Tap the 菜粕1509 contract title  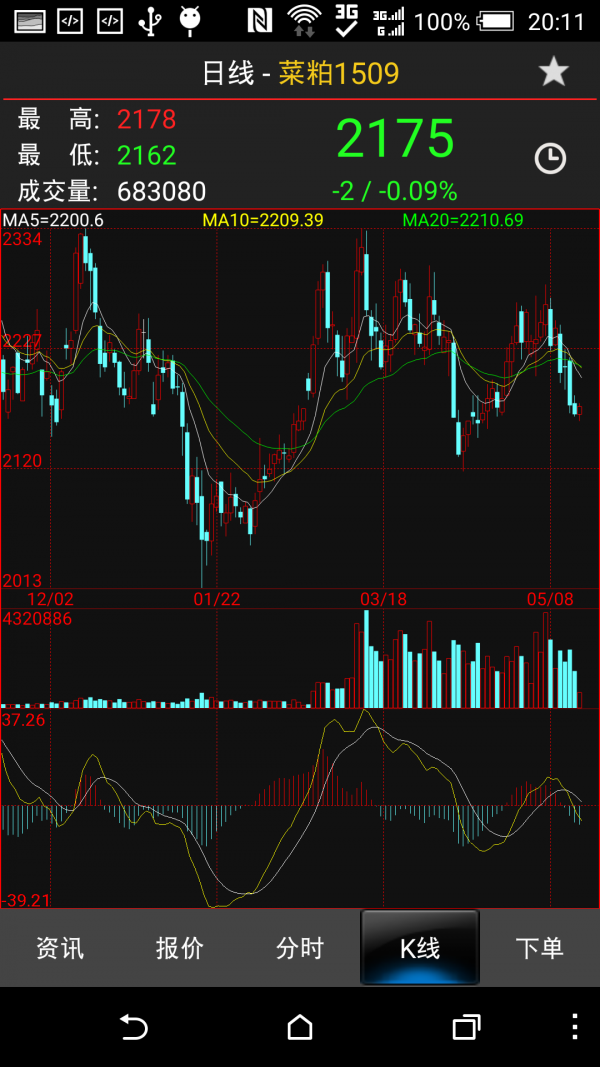coord(339,73)
